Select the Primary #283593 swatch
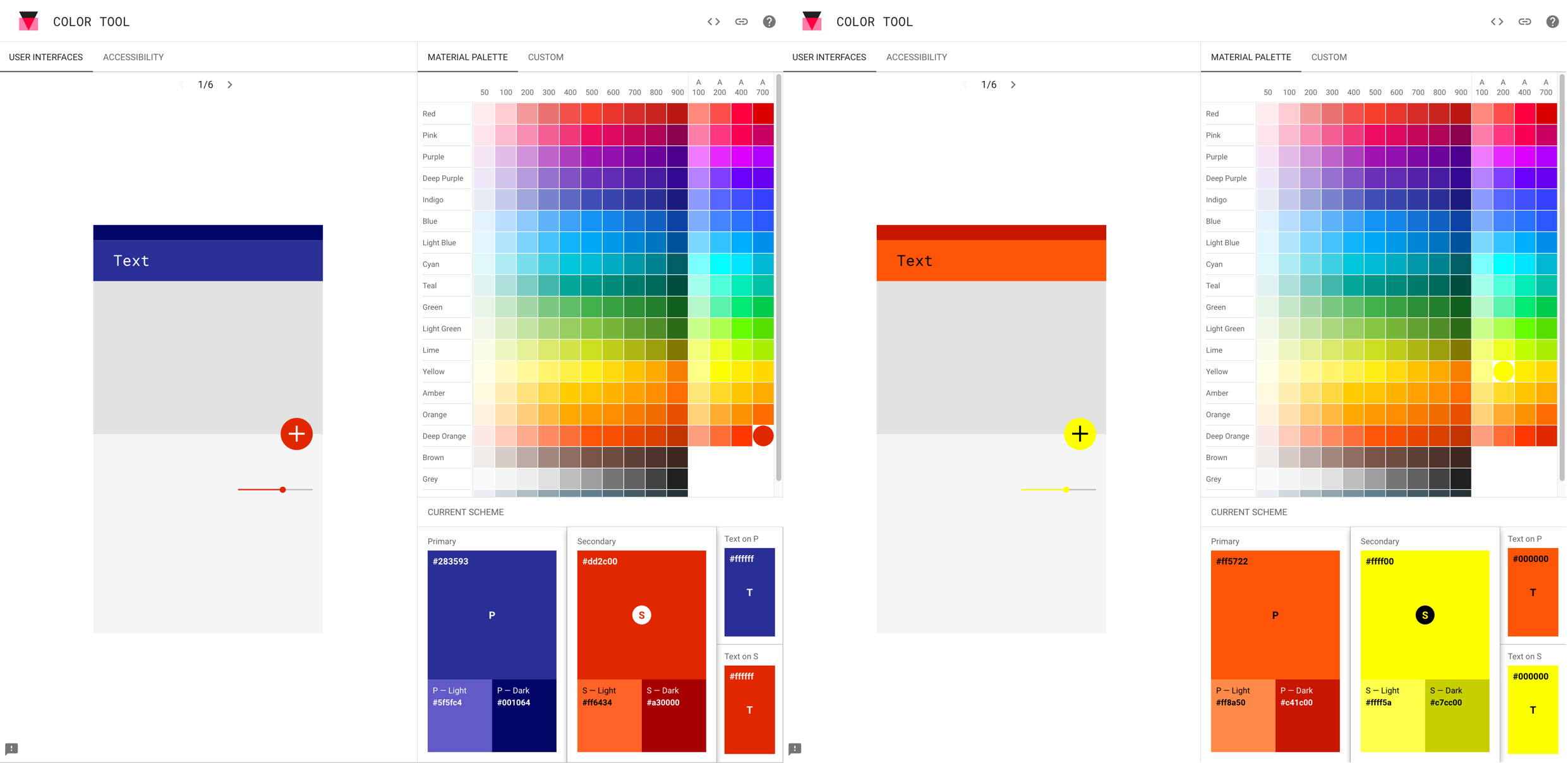 coord(492,614)
